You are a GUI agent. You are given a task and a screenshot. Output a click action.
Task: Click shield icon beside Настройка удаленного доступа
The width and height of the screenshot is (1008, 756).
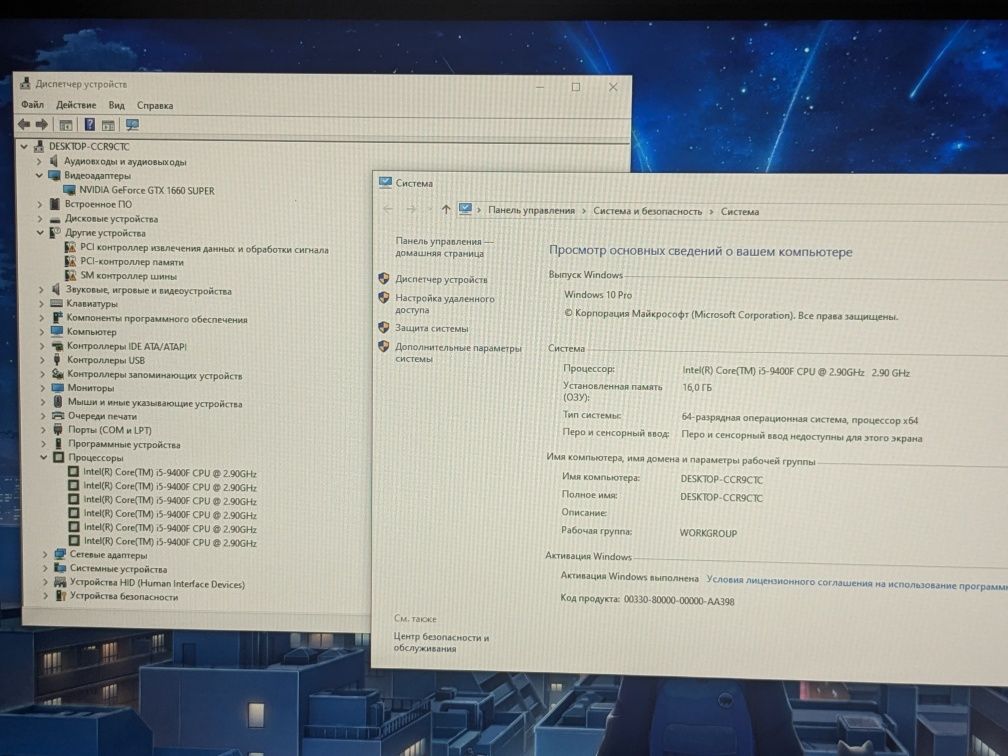383,298
